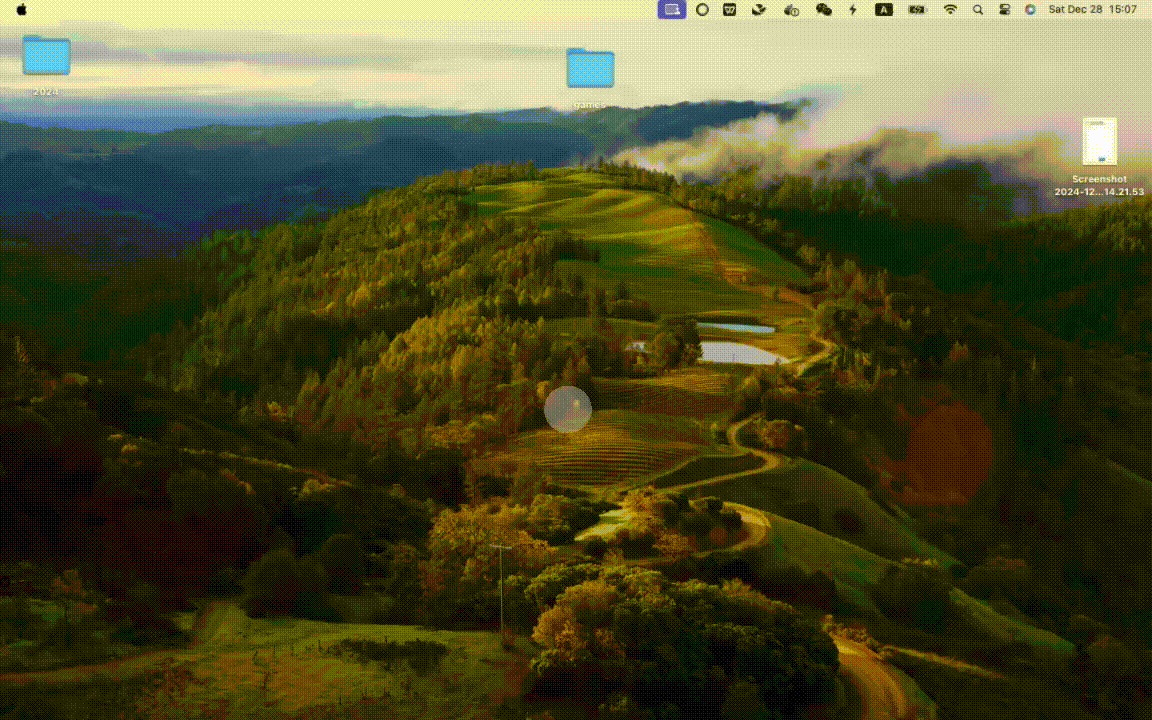Open the cloud sync status icon
1152x720 pixels.
[791, 10]
